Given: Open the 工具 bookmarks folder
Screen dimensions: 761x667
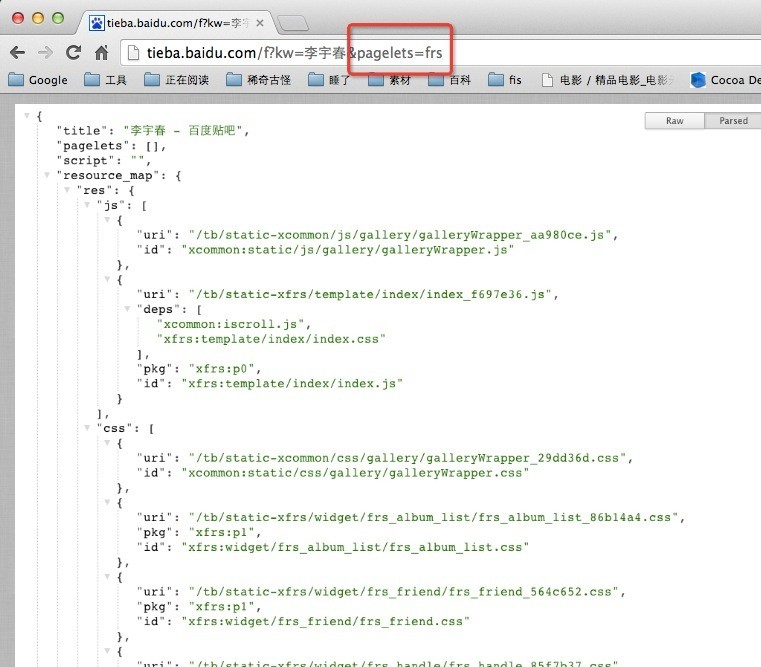Looking at the screenshot, I should (x=105, y=80).
